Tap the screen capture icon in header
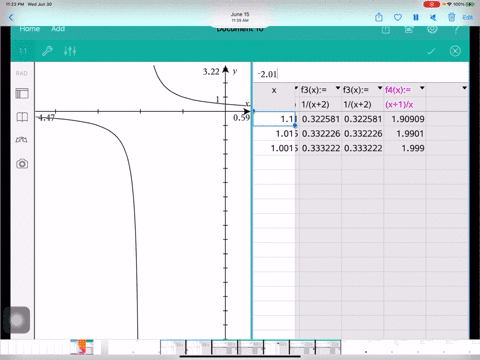 409,30
